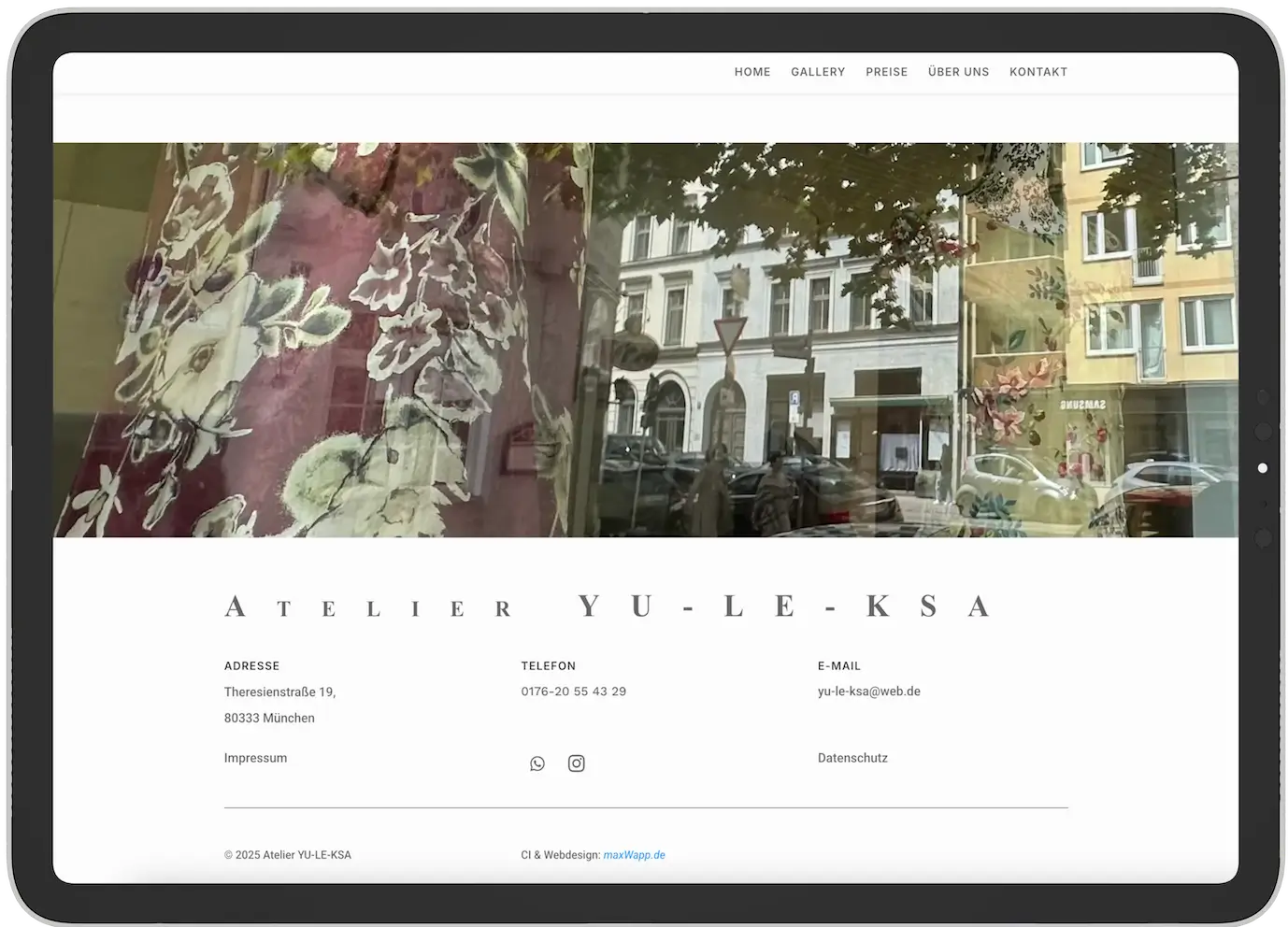This screenshot has width=1288, height=927.
Task: Click the maxWapp.de webdesign link
Action: (635, 854)
